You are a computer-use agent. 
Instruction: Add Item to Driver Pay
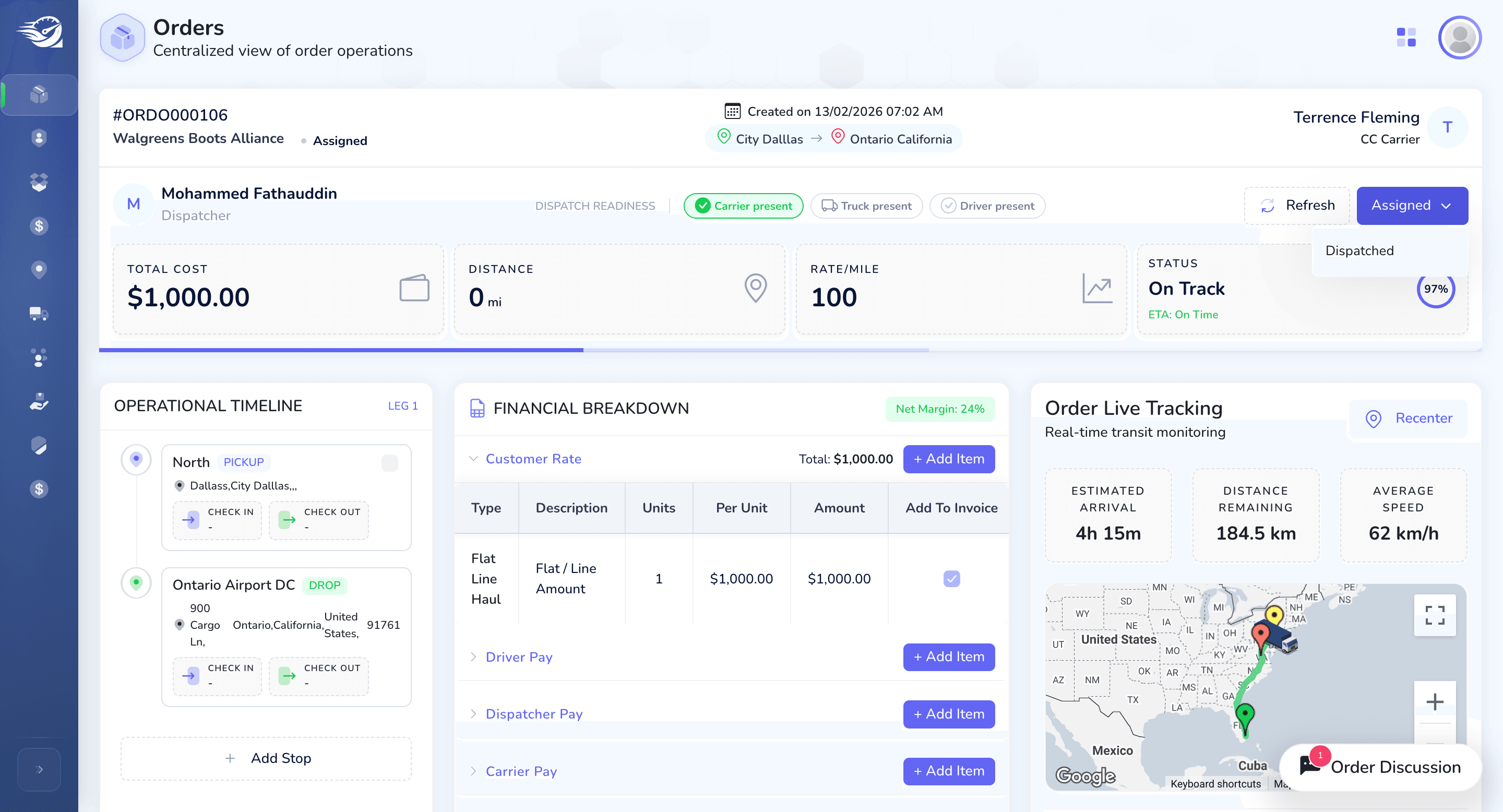click(x=949, y=657)
